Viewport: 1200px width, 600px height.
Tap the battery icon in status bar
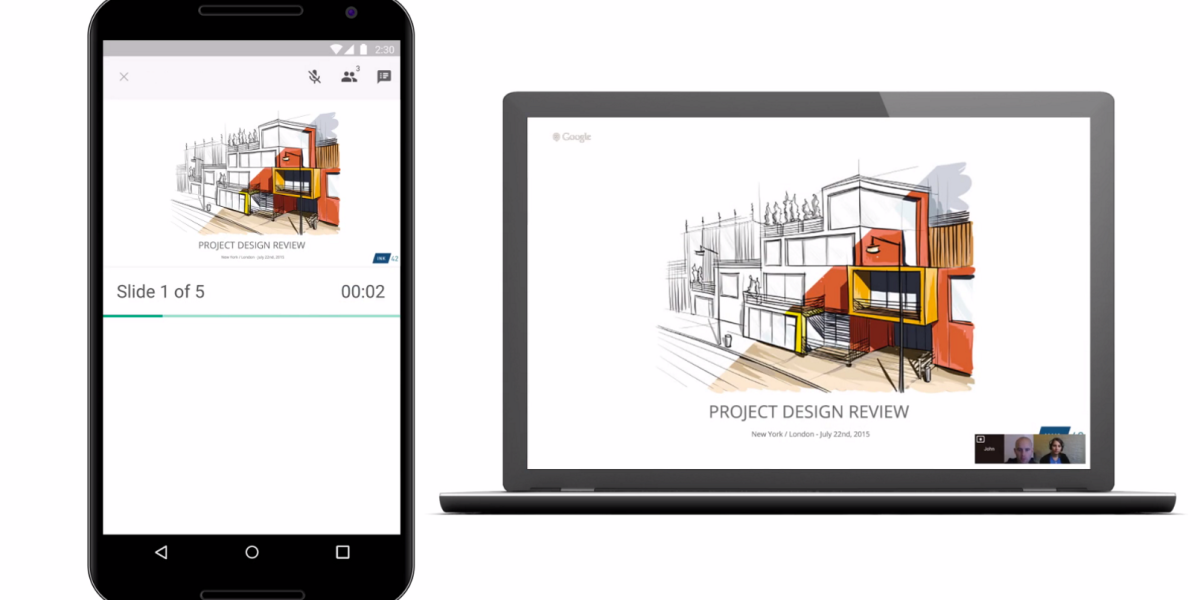tap(365, 49)
